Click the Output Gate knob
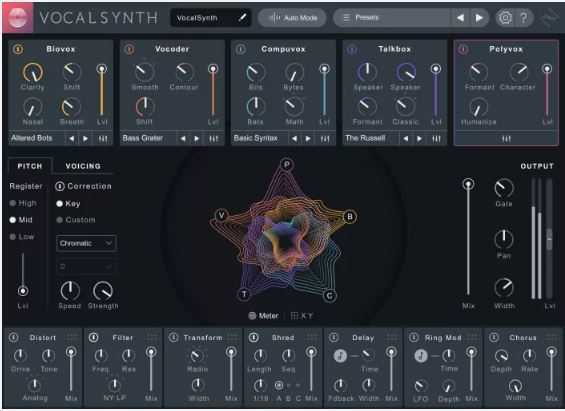The height and width of the screenshot is (411, 565). click(x=504, y=188)
